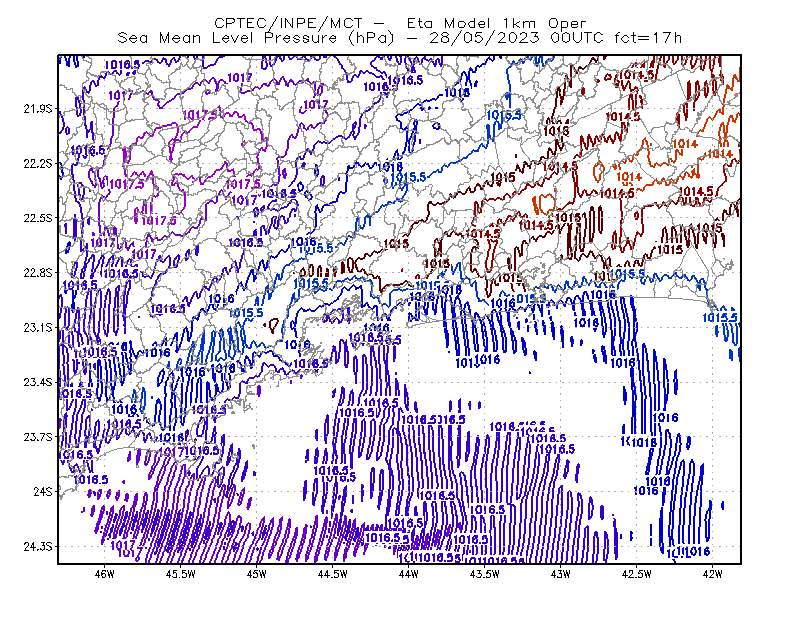Click the 23.7S latitude axis label
This screenshot has width=800, height=618.
[x=38, y=437]
